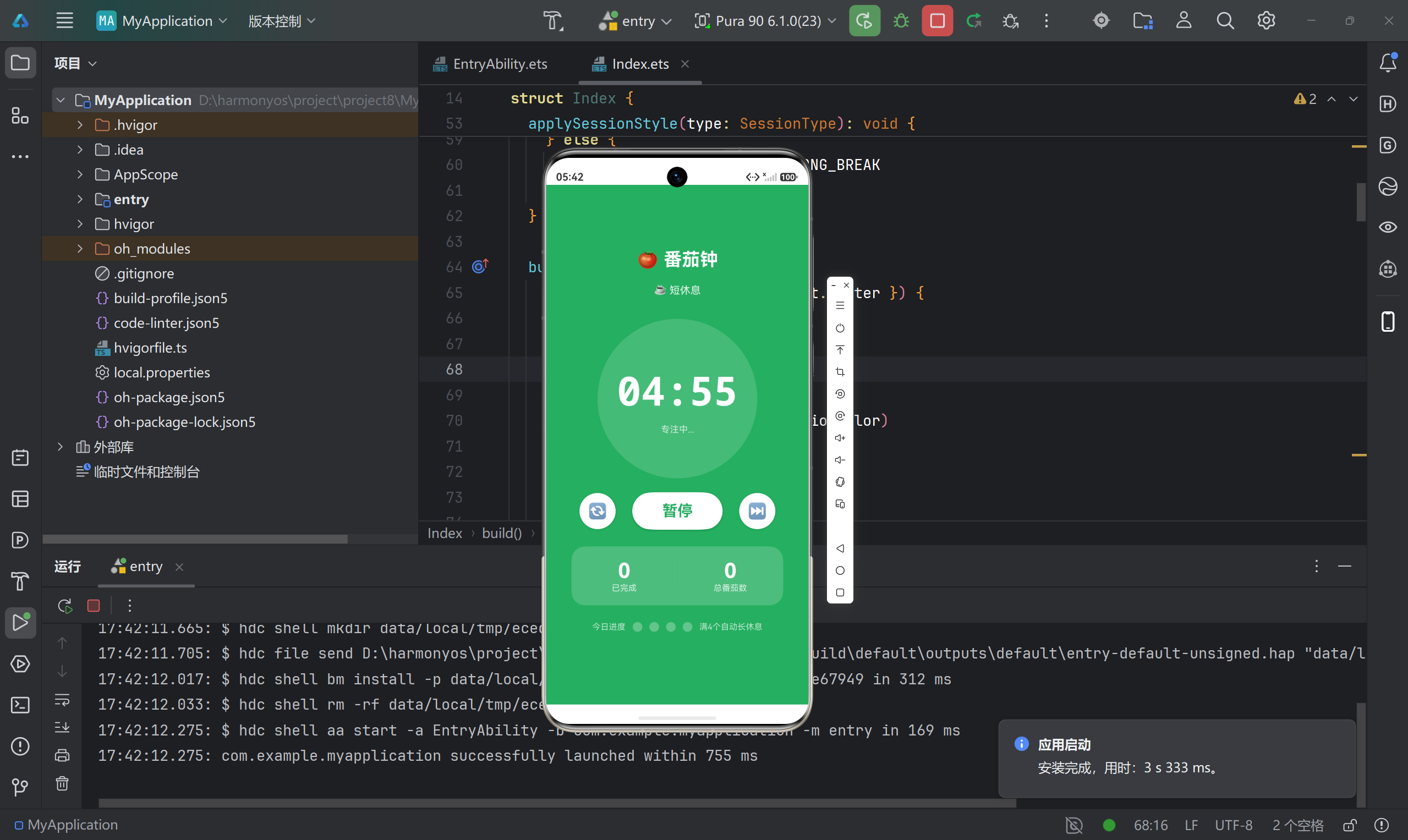
Task: Toggle the previewer eye icon in right sidebar
Action: [1388, 227]
